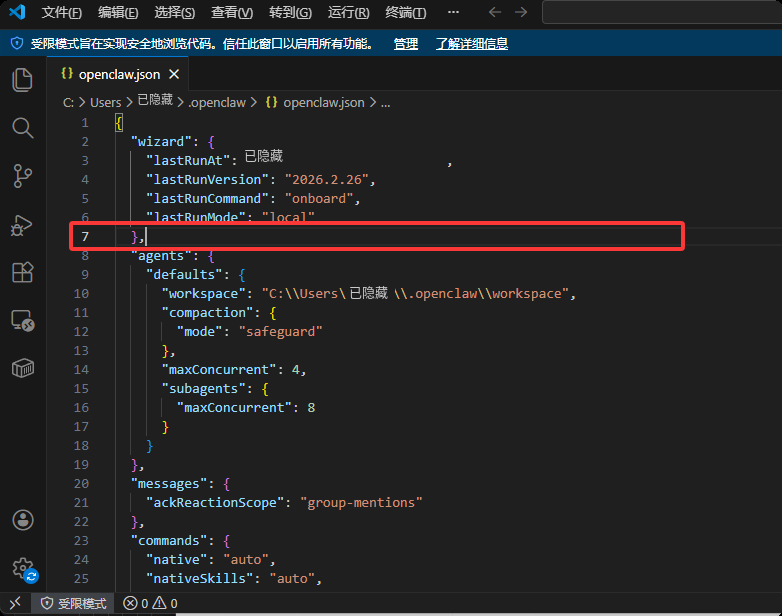Show more menus via the ellipsis
This screenshot has height=616, width=782.
coord(453,12)
